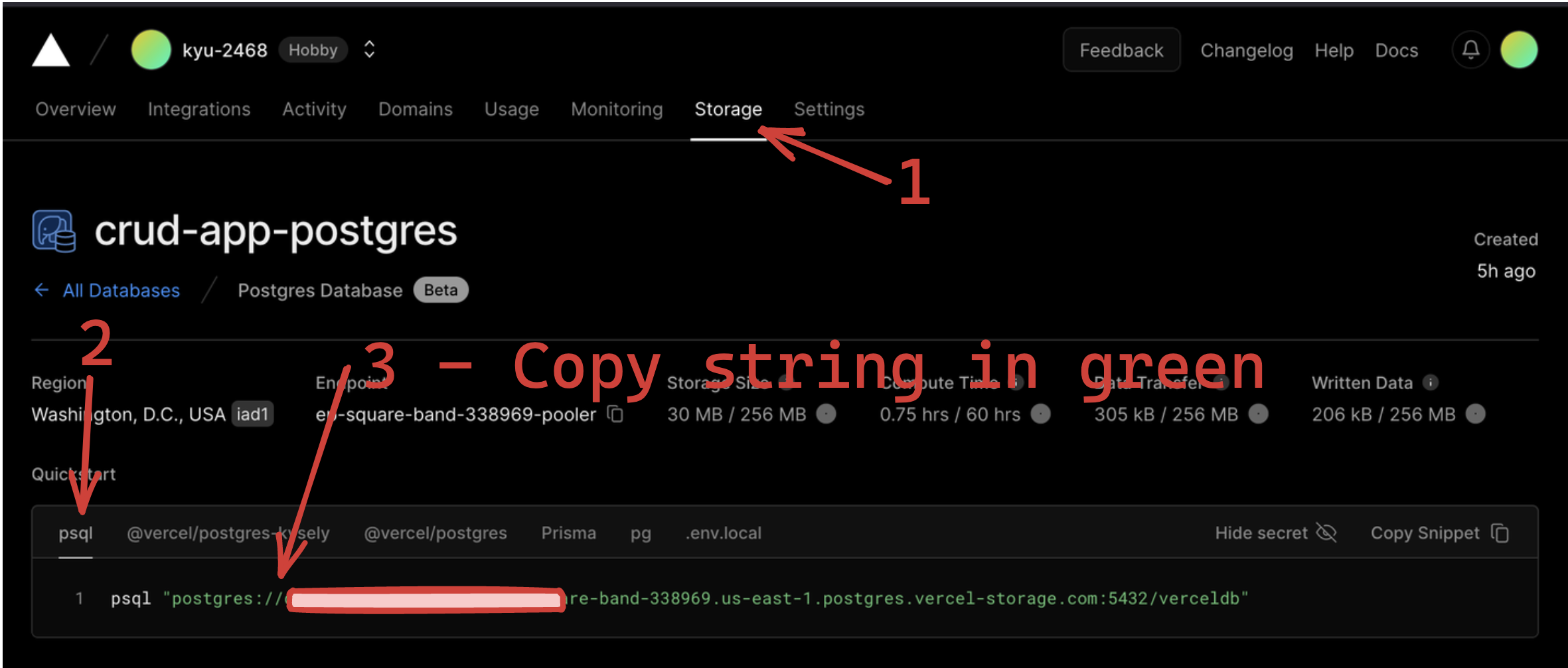
Task: Go to the Usage tab
Action: [511, 109]
